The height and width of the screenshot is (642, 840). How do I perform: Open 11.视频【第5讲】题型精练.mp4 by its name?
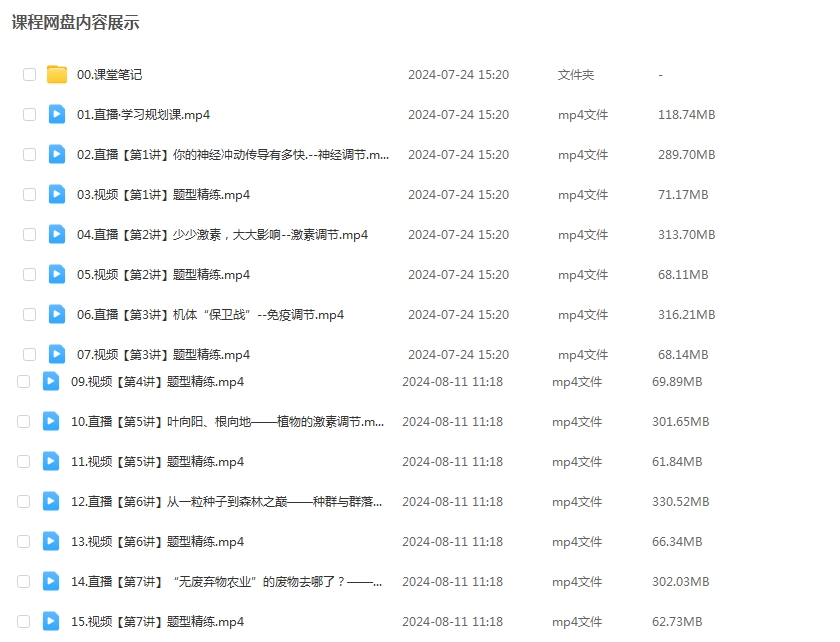(x=157, y=462)
